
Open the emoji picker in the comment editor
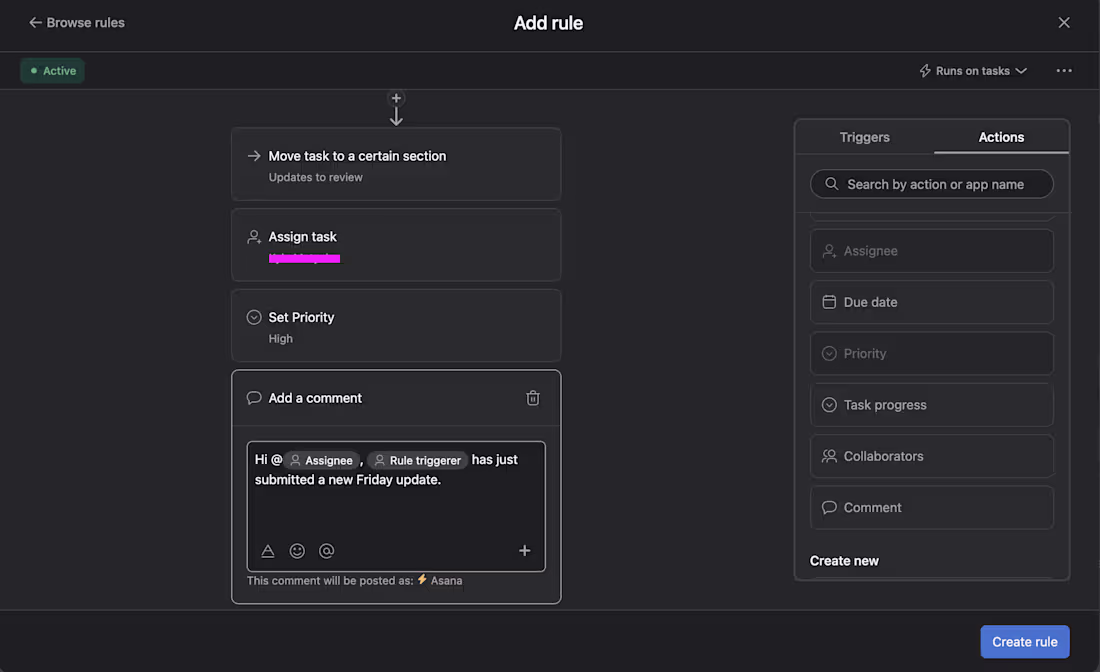297,550
